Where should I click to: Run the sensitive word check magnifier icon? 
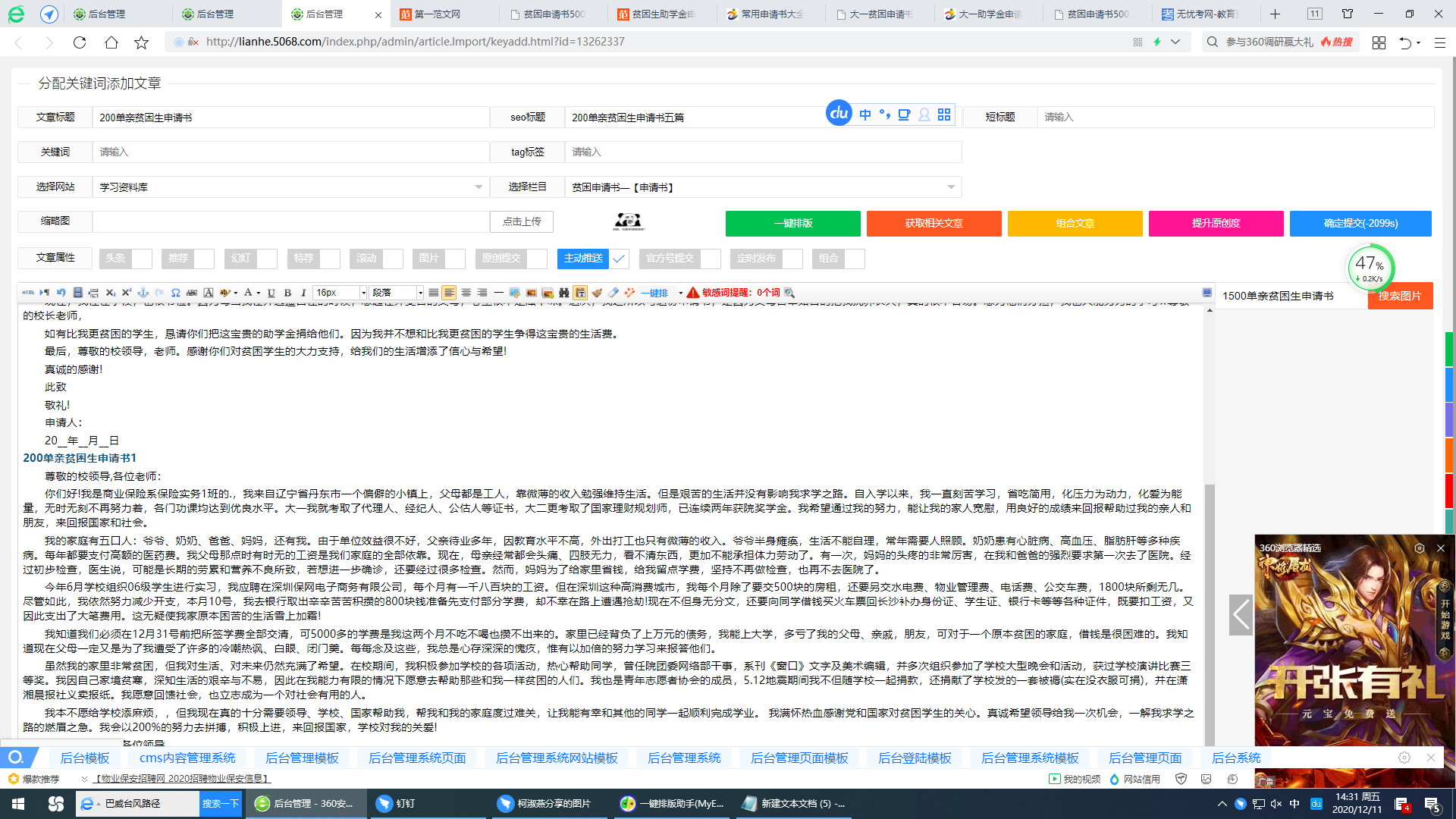[x=789, y=293]
